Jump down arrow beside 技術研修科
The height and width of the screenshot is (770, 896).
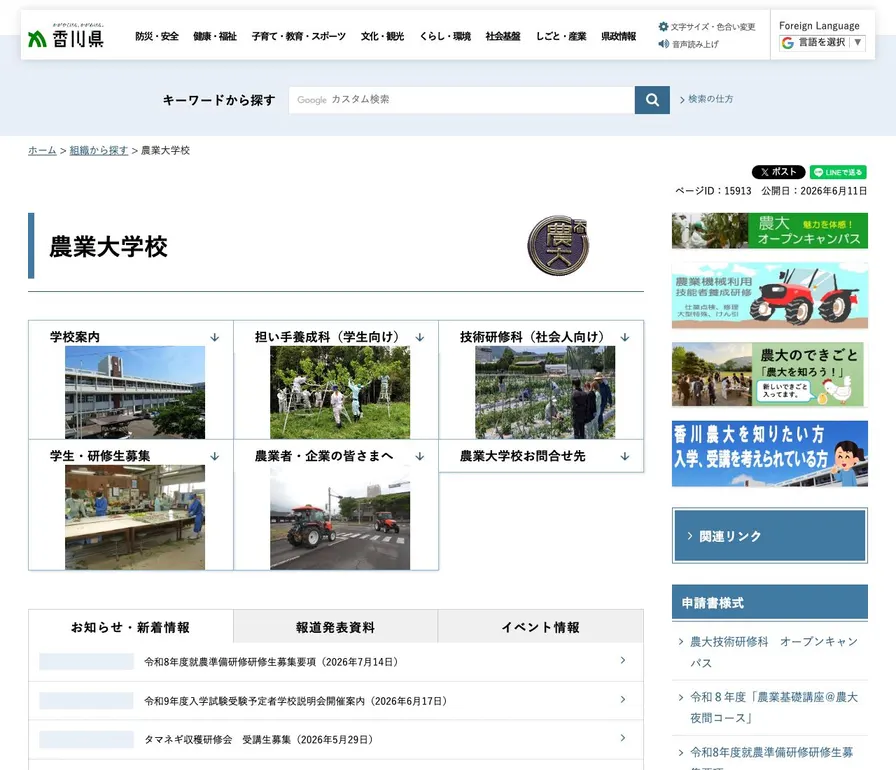pos(625,337)
